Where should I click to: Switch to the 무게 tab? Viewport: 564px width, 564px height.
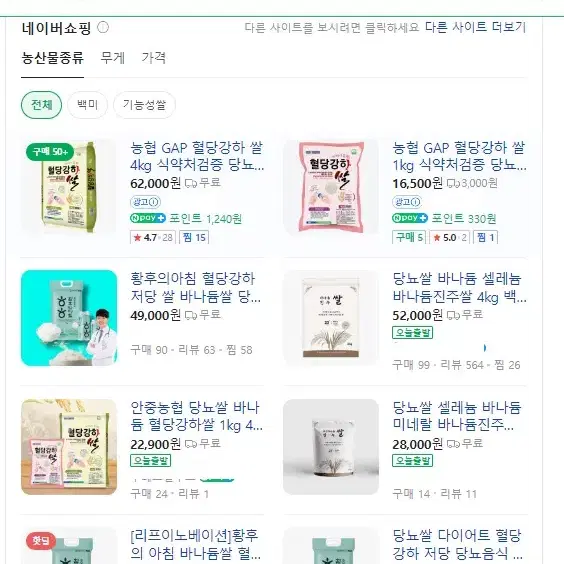tap(113, 58)
